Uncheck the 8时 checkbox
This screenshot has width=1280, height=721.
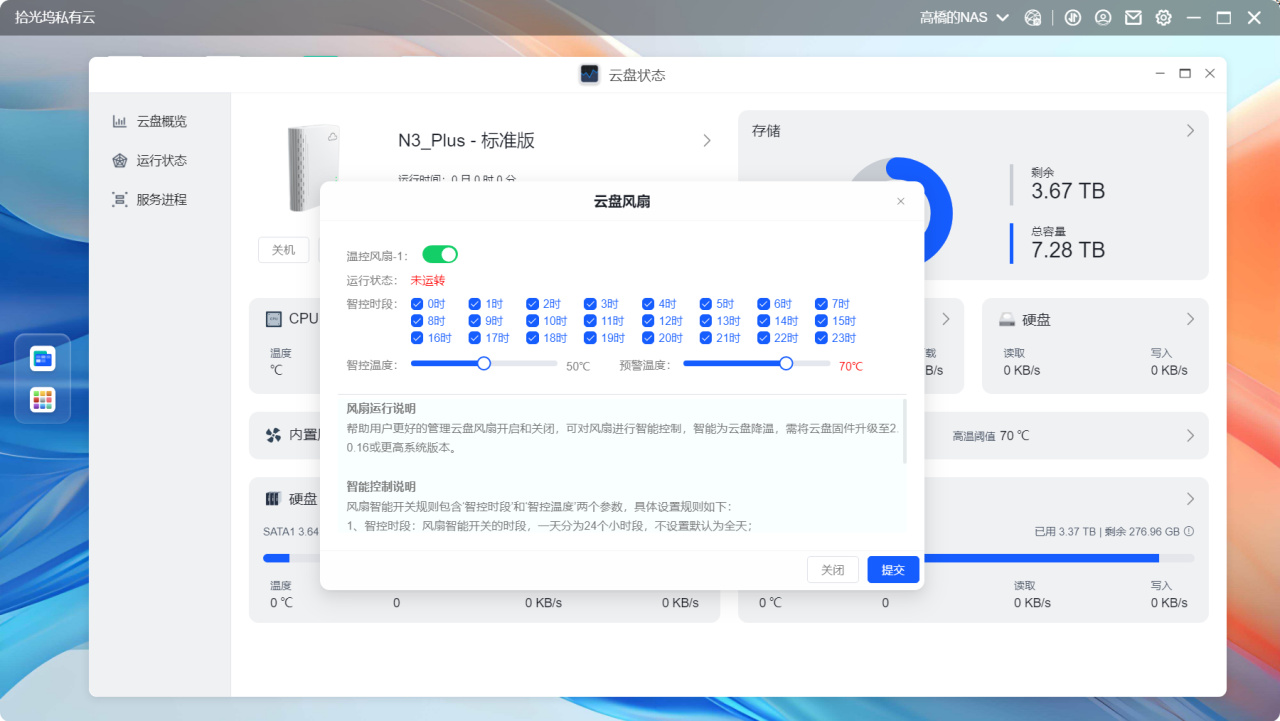point(417,321)
